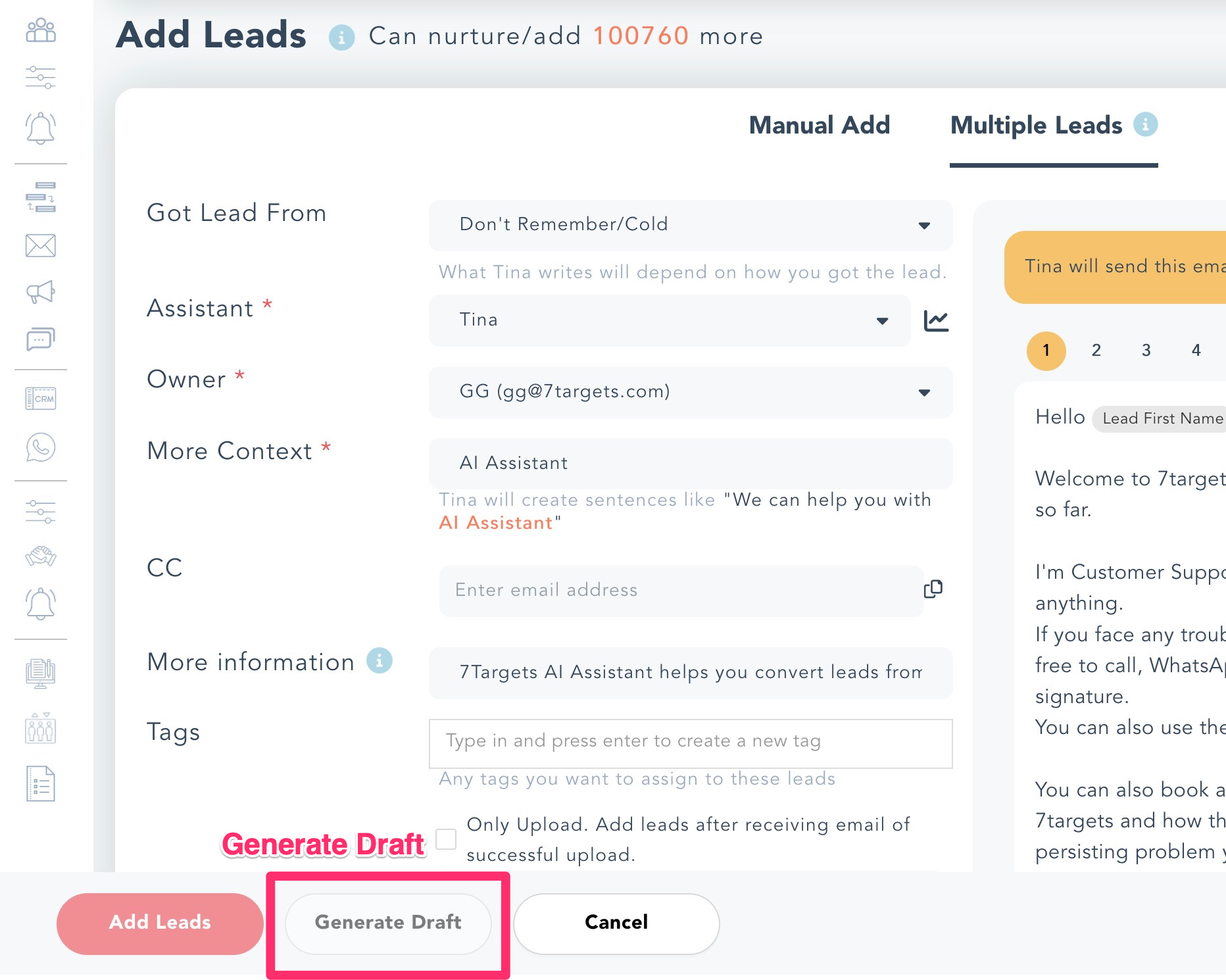This screenshot has height=980, width=1226.
Task: Enable the Only Upload checkbox
Action: pyautogui.click(x=446, y=839)
